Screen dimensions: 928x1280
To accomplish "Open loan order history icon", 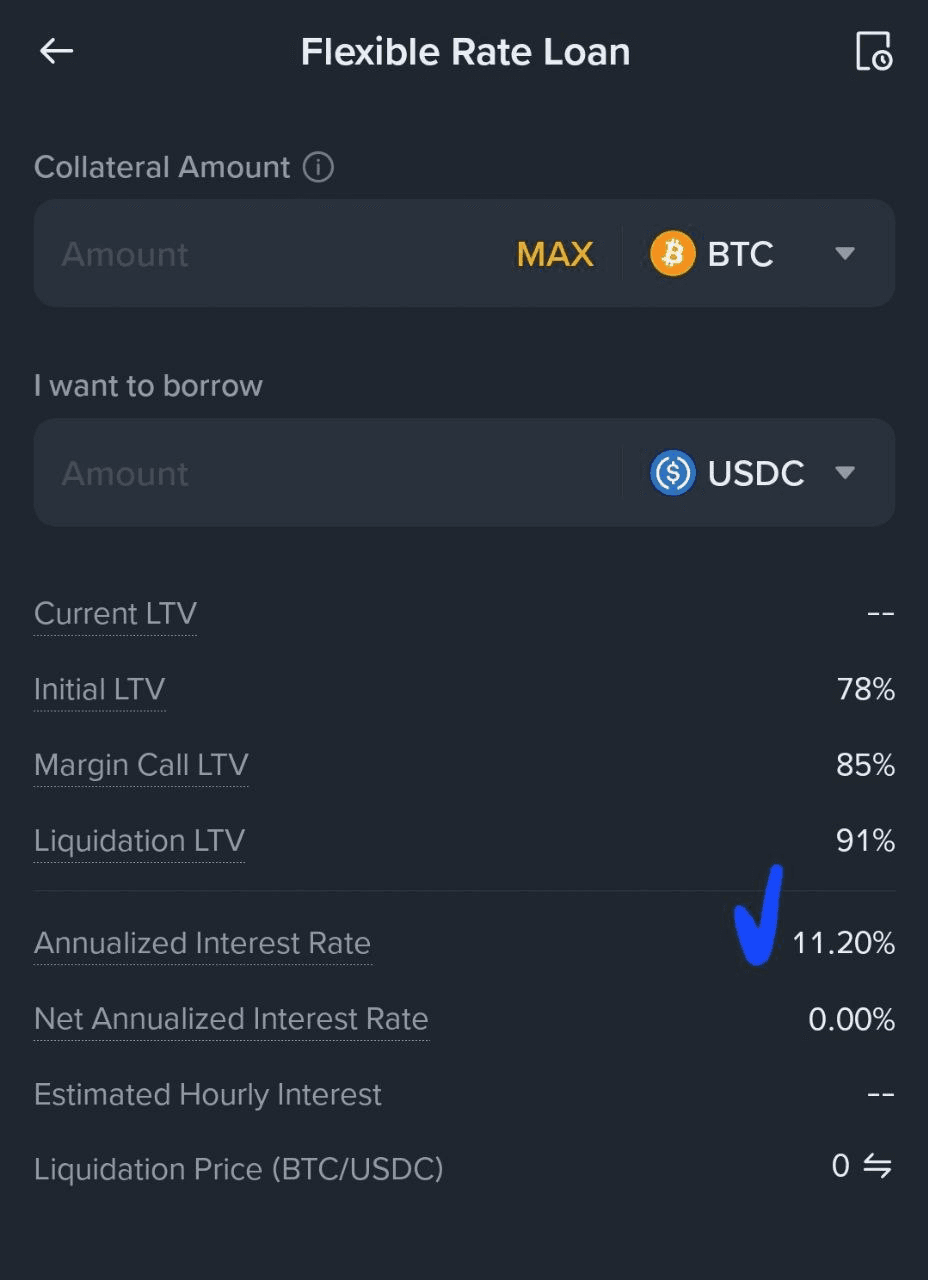I will [873, 52].
